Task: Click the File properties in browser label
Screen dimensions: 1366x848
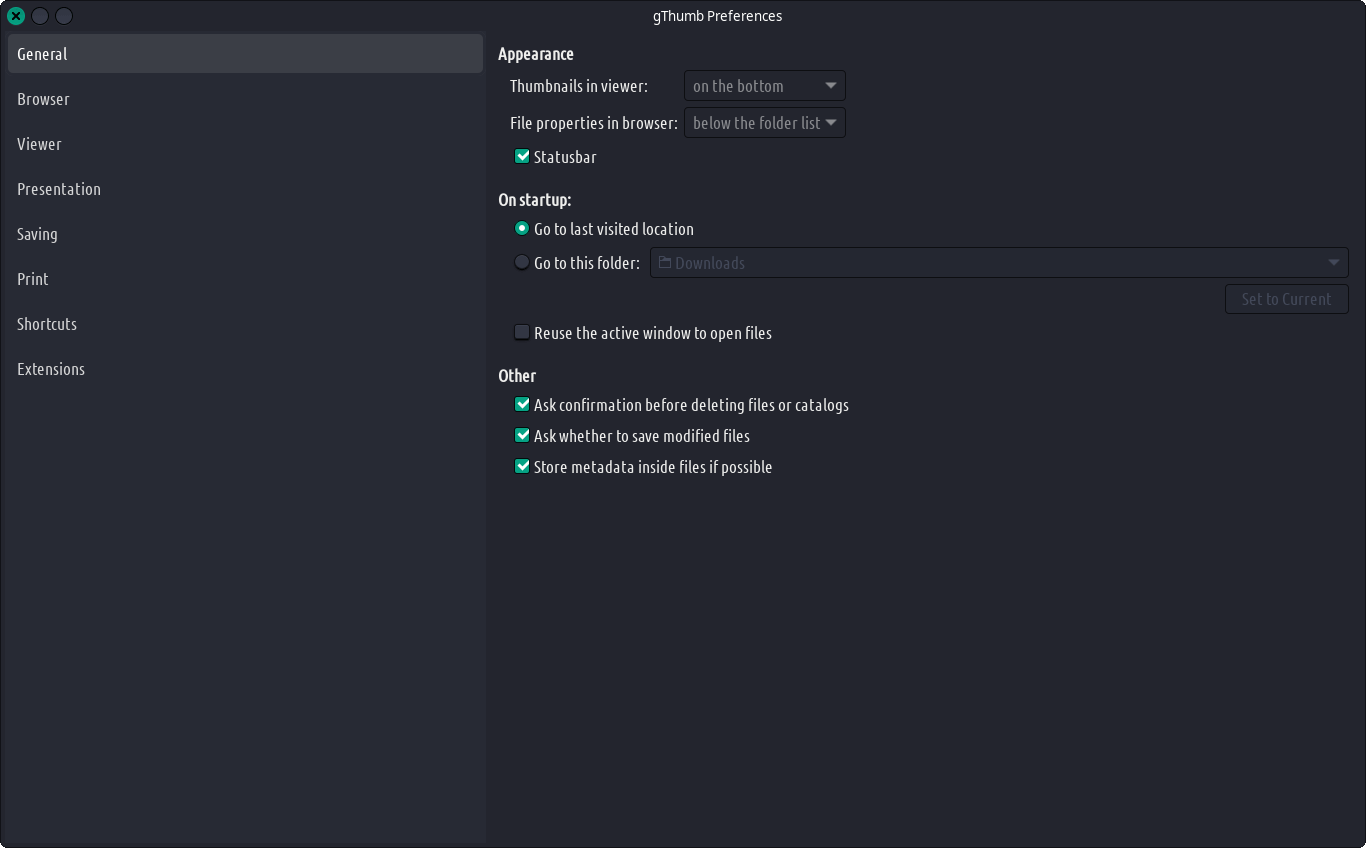Action: [594, 123]
